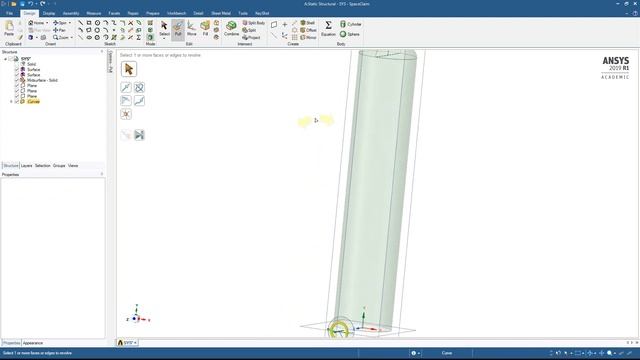This screenshot has width=640, height=360.
Task: Switch to the Appearance tab
Action: 33,343
